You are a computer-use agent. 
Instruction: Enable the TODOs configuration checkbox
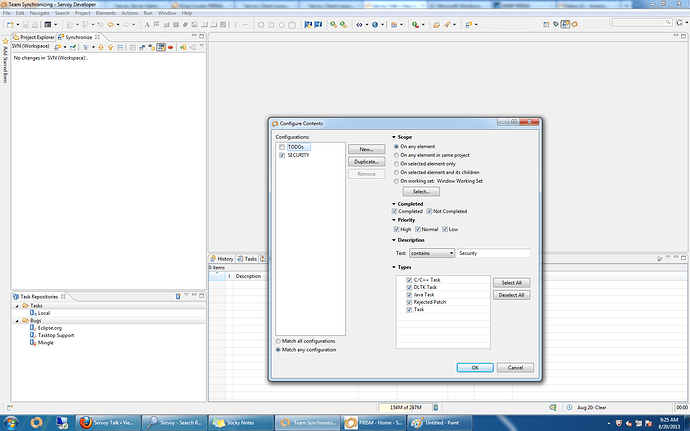coord(282,147)
